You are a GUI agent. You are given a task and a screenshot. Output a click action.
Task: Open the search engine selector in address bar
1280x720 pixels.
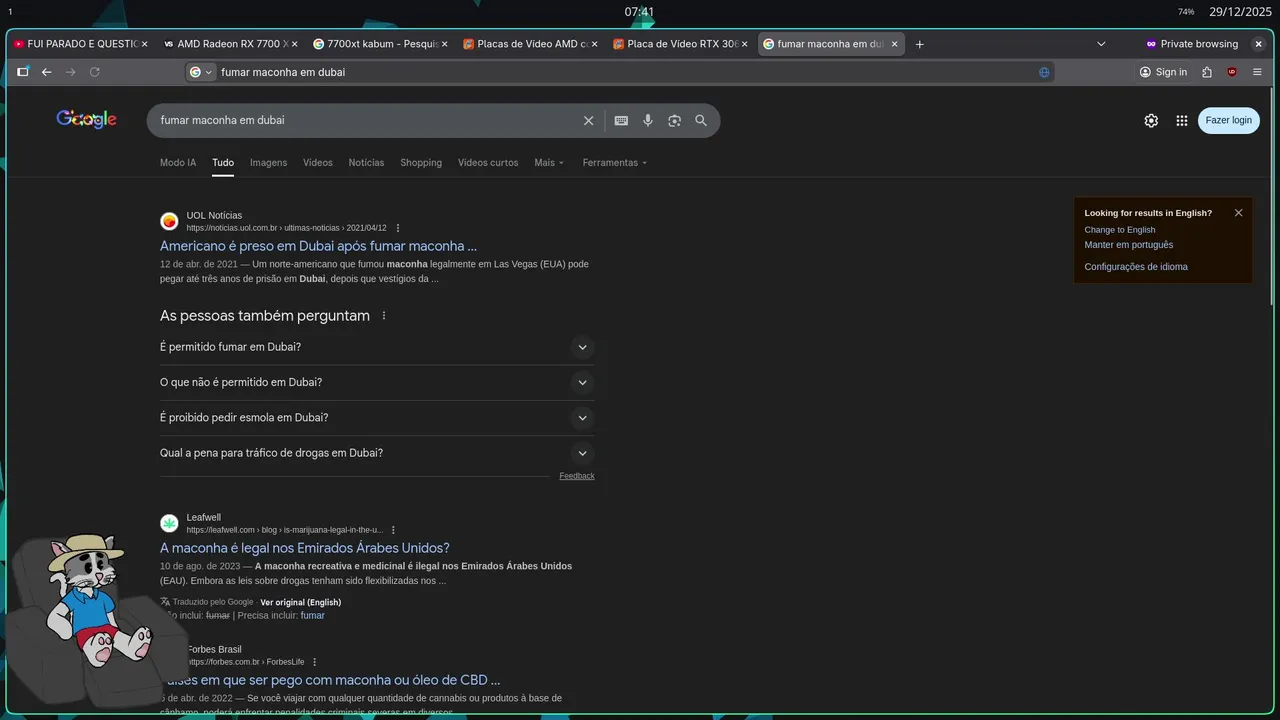(x=201, y=72)
